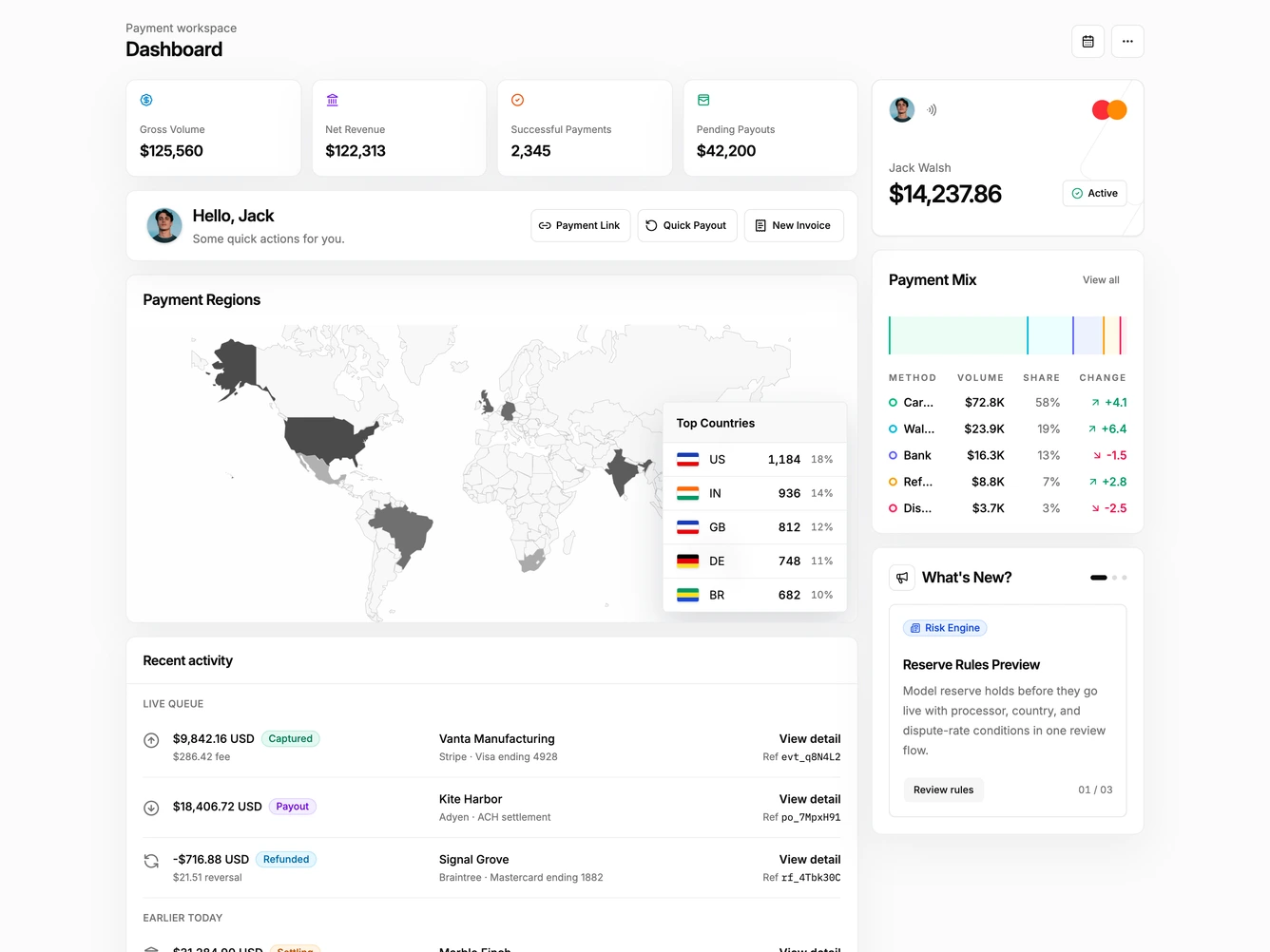Click the Successful Payments checkmark icon
The width and height of the screenshot is (1270, 952).
tap(518, 100)
